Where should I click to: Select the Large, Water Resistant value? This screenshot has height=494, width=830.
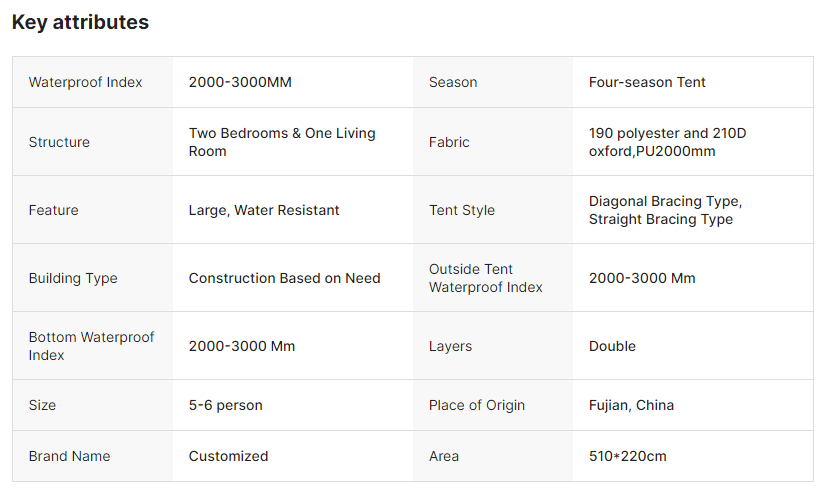[264, 210]
